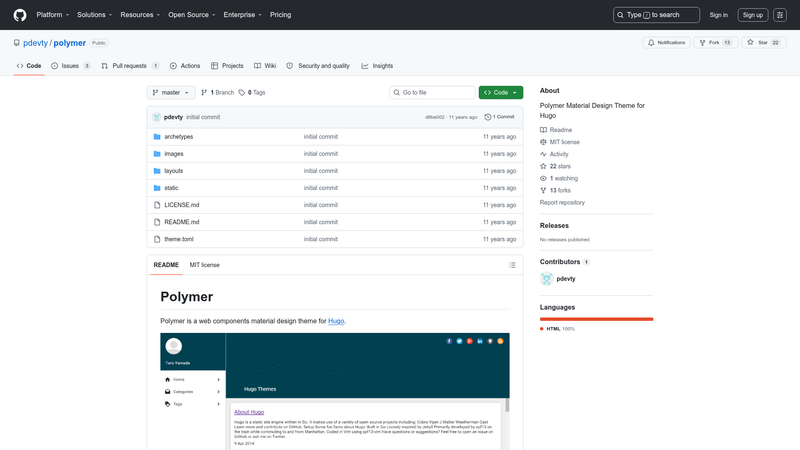
Task: Click the commit history clock icon
Action: 487,117
